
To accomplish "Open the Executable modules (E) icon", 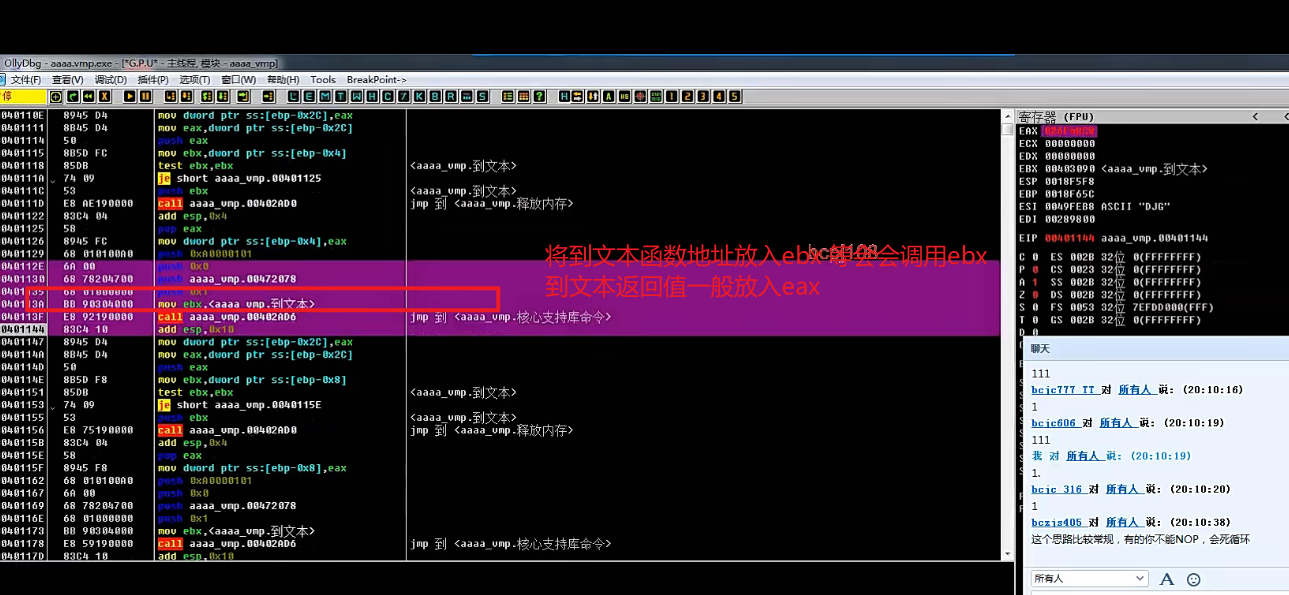I will 309,97.
